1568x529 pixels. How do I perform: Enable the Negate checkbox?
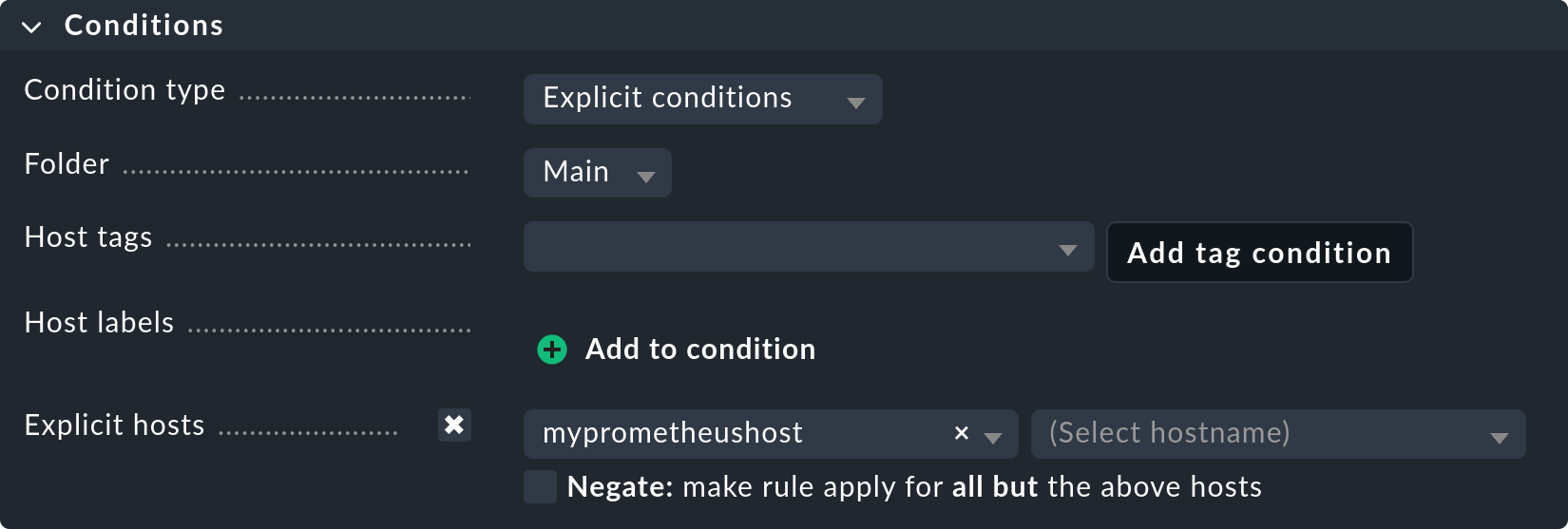(540, 486)
